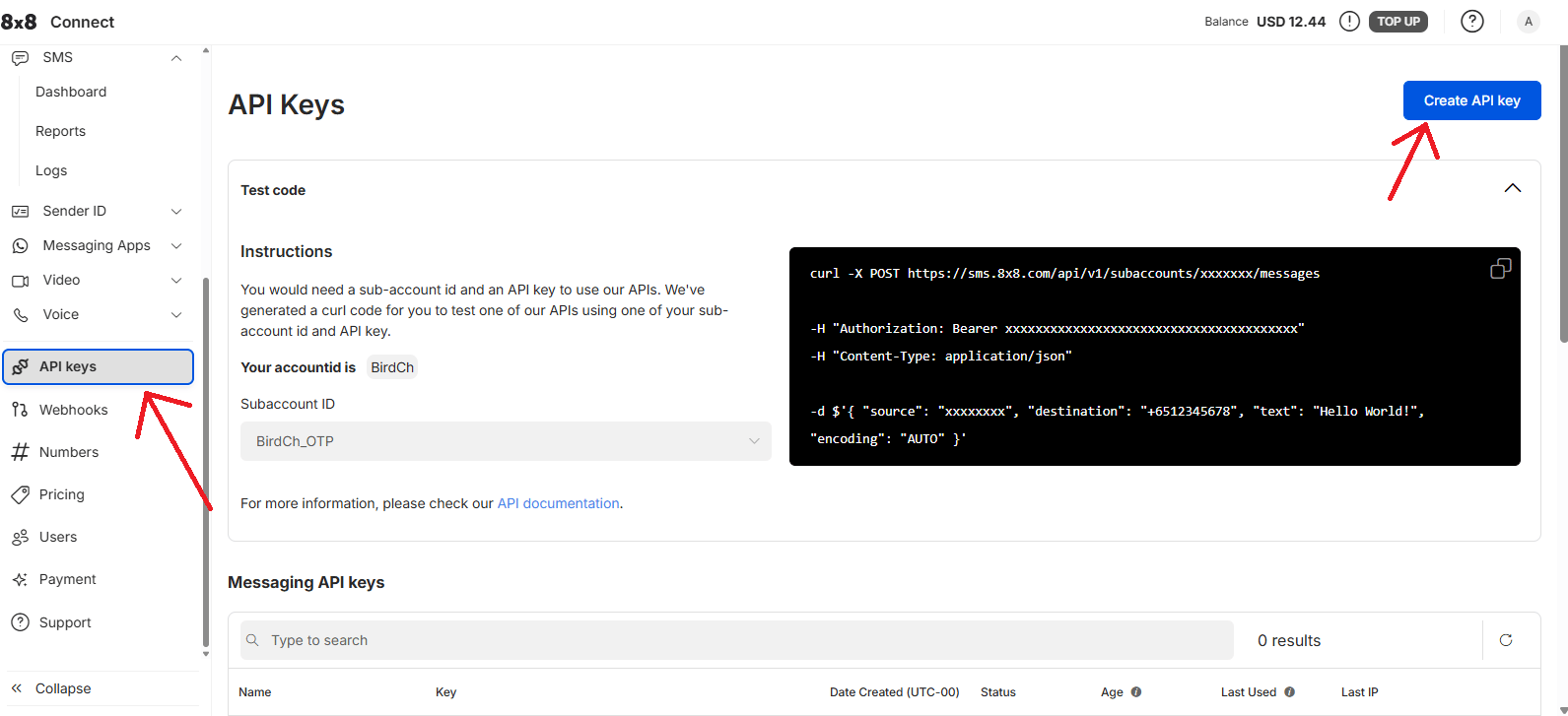Click Create API key button
The width and height of the screenshot is (1568, 716).
click(1471, 100)
